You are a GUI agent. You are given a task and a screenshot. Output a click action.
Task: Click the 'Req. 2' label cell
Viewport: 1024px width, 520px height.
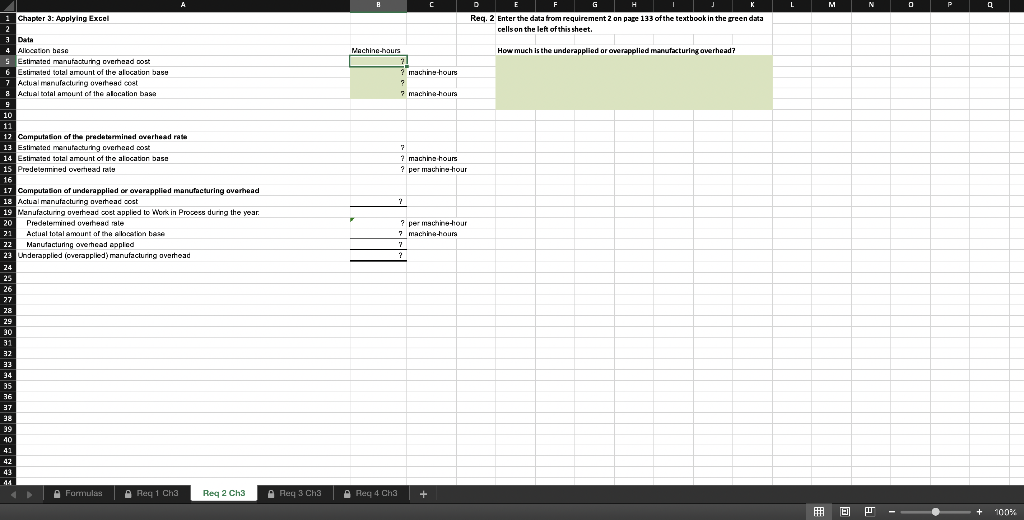482,18
